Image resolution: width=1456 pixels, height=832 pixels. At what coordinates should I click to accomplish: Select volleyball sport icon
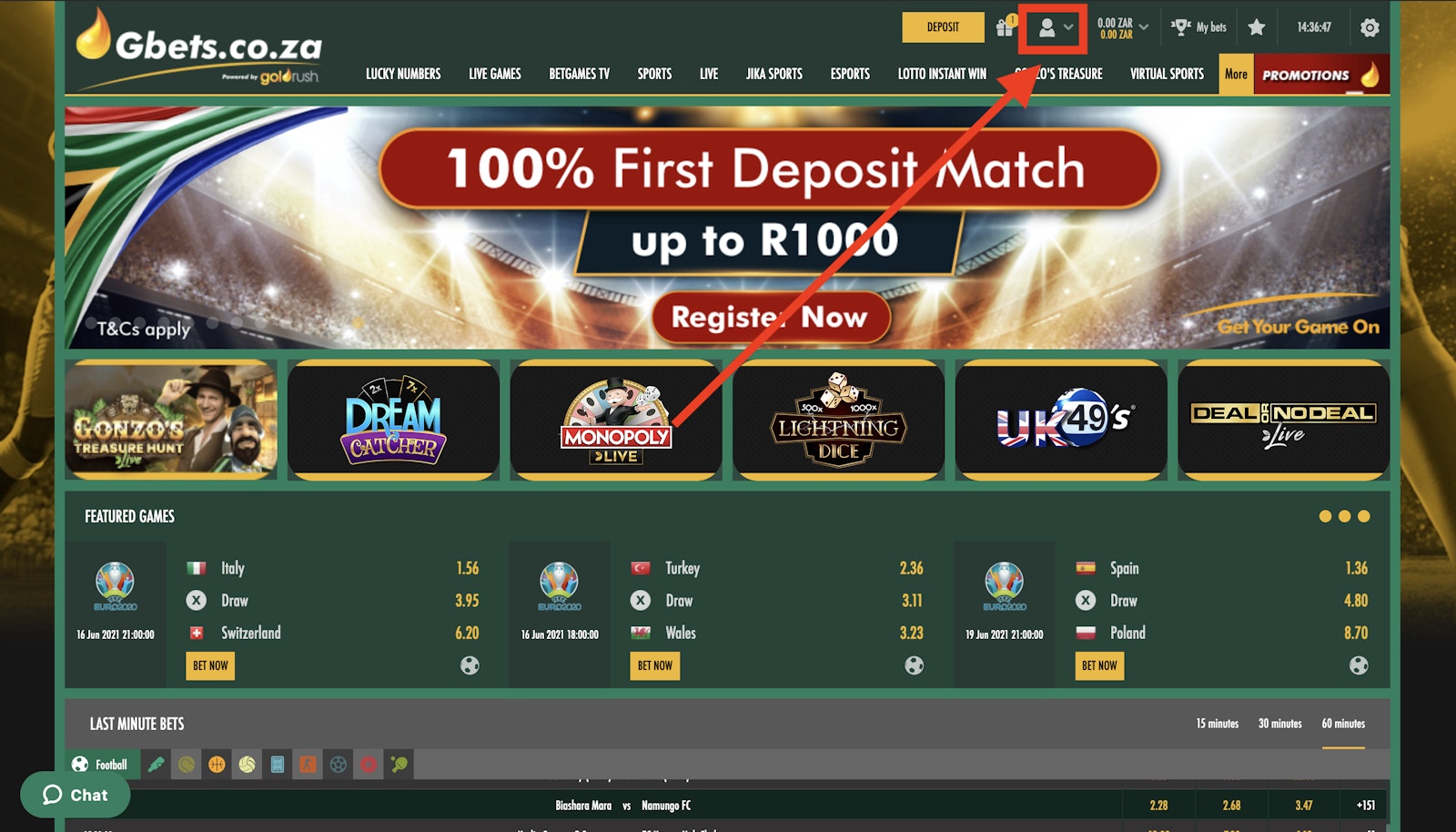247,765
